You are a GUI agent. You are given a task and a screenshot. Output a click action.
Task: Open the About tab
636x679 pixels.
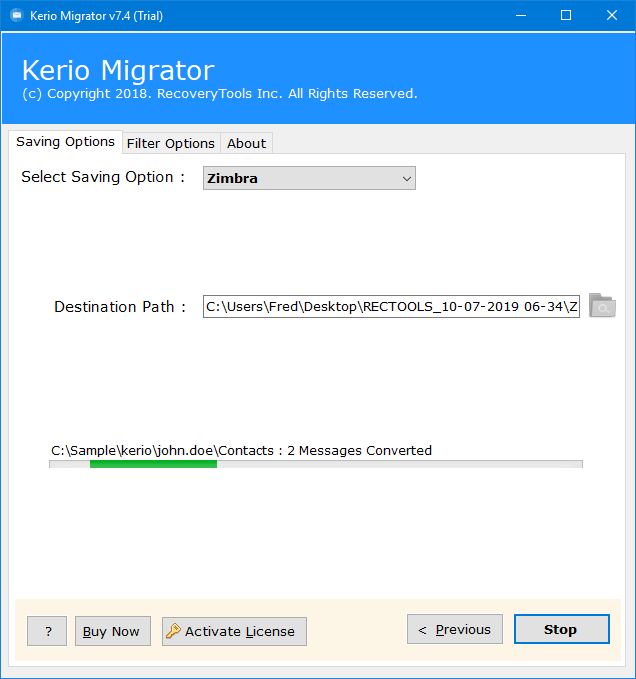click(x=246, y=143)
